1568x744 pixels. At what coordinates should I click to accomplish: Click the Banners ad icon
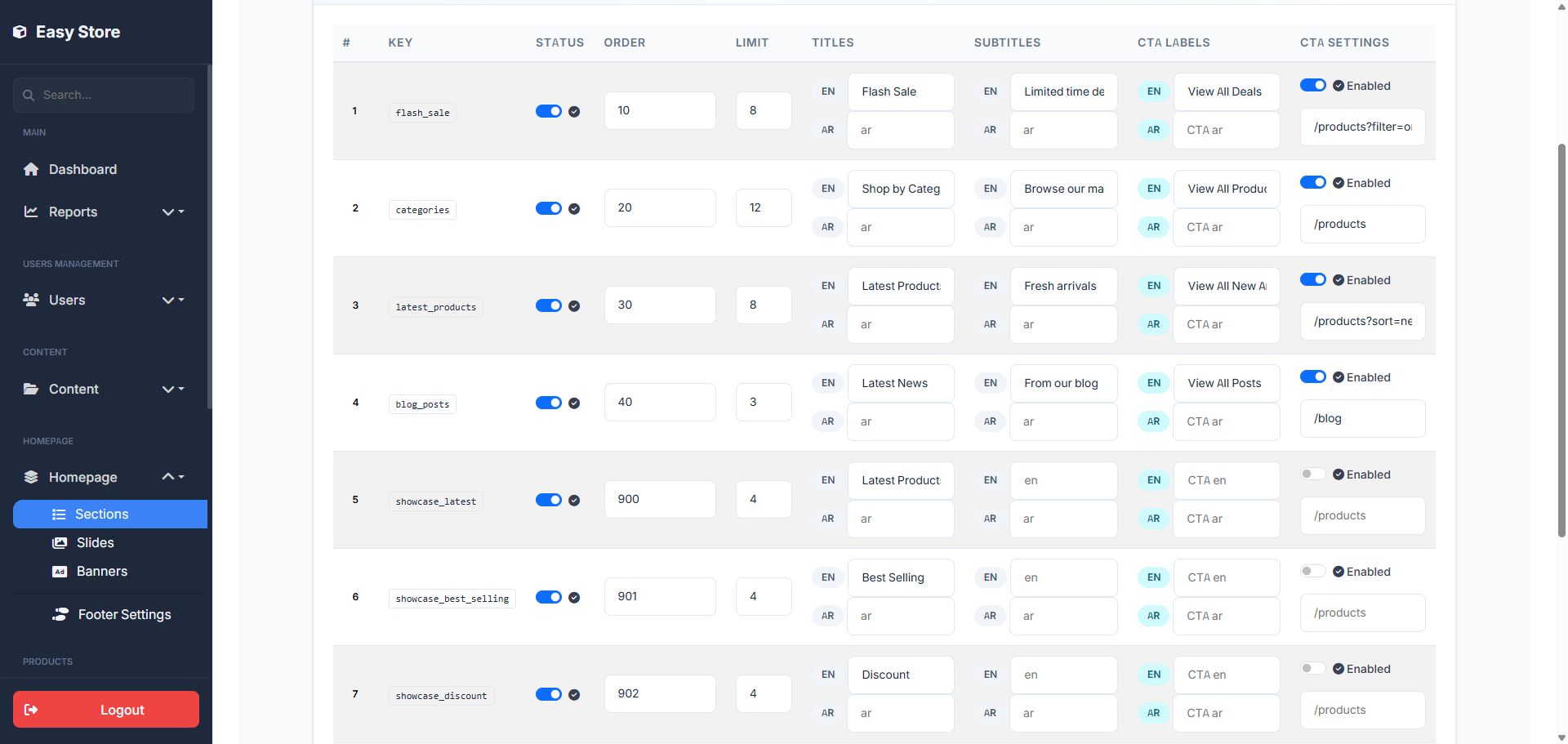click(60, 572)
